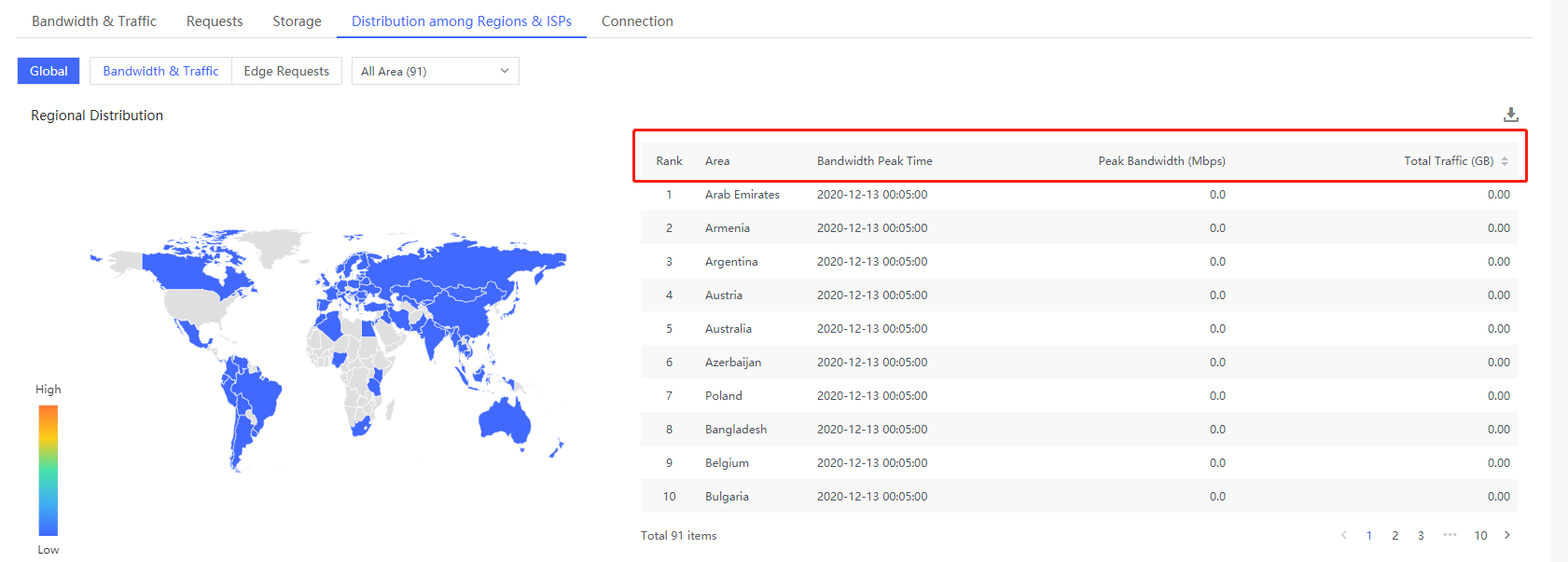Viewport: 1568px width, 562px height.
Task: Click Total Traffic (GB) header text
Action: click(x=1449, y=161)
